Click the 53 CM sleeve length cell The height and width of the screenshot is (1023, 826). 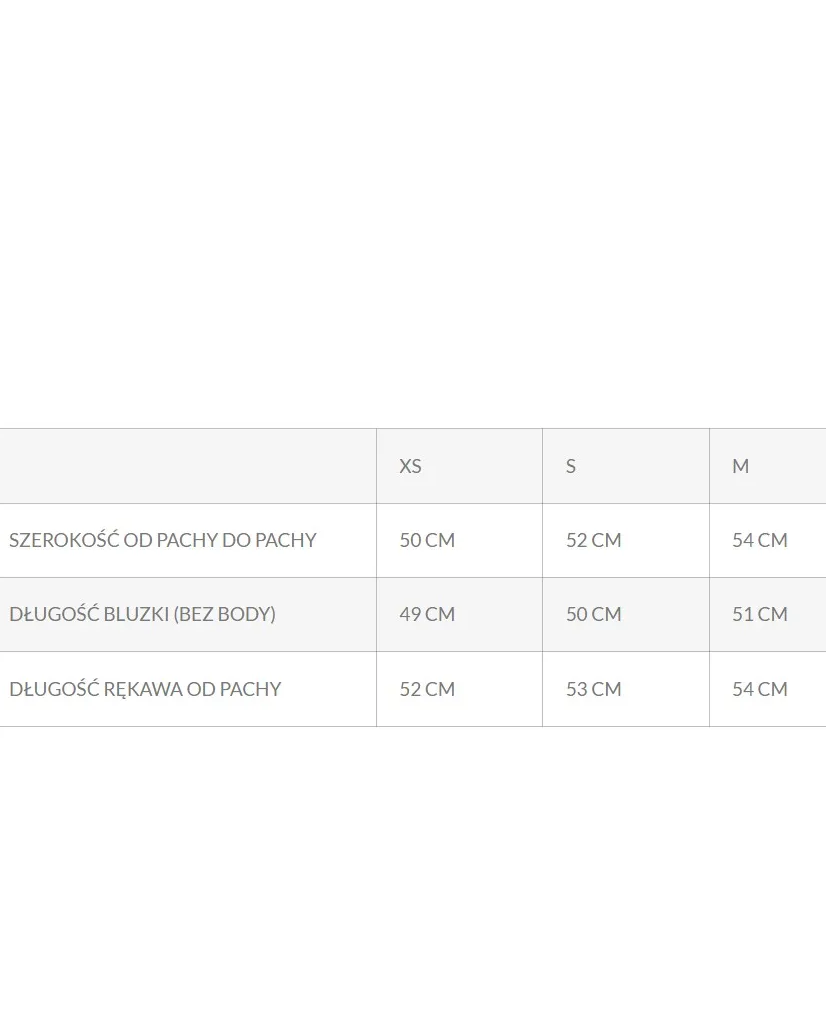click(594, 689)
